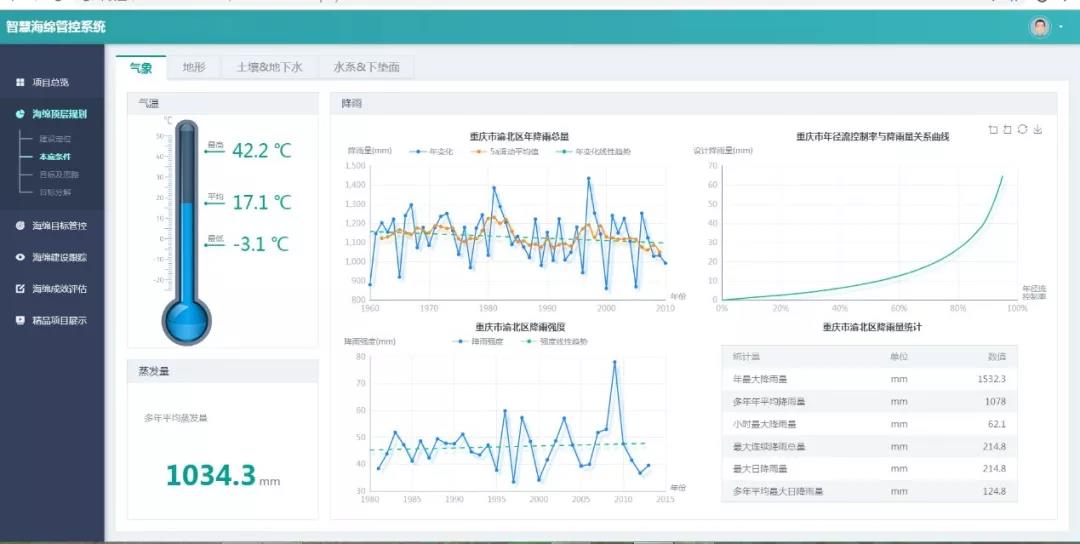Click the download image icon above runoff chart
This screenshot has width=1080, height=544.
pos(1038,129)
